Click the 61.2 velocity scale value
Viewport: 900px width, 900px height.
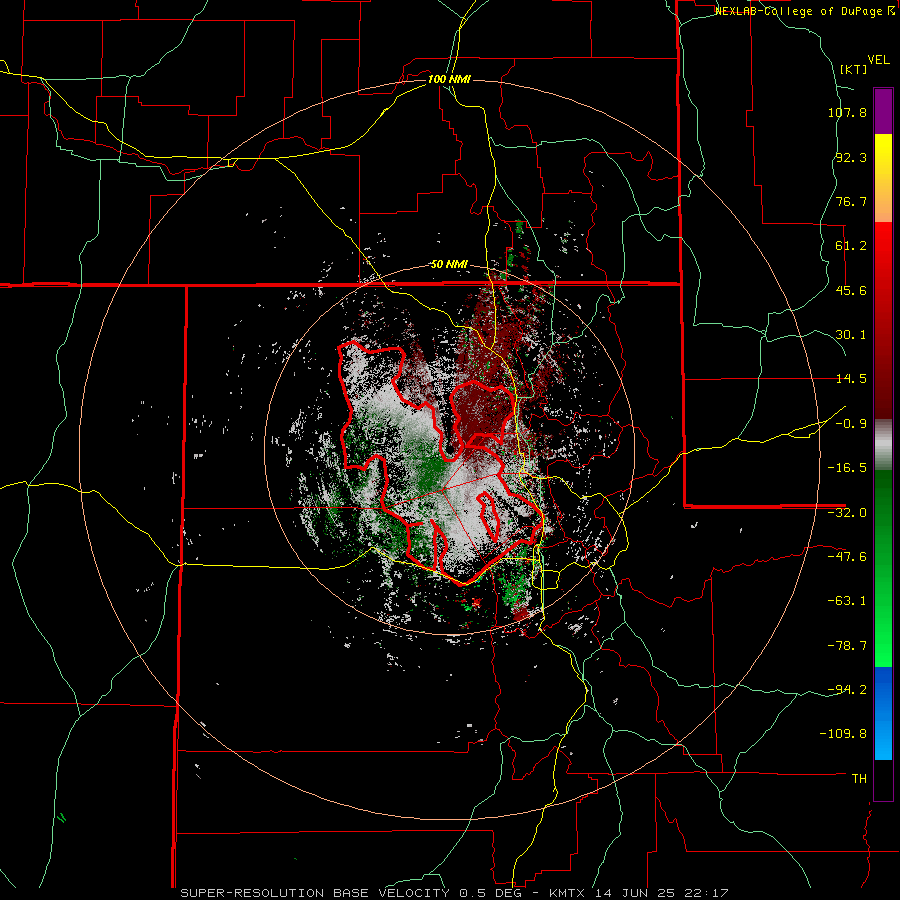tap(851, 246)
